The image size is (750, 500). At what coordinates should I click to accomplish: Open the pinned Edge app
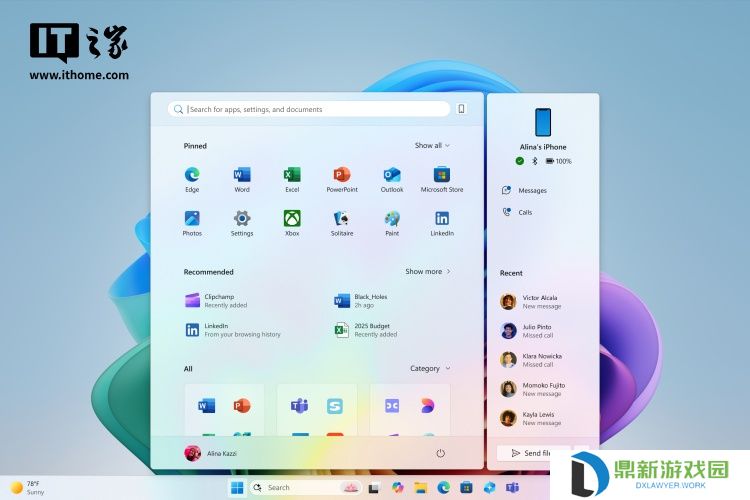[192, 179]
